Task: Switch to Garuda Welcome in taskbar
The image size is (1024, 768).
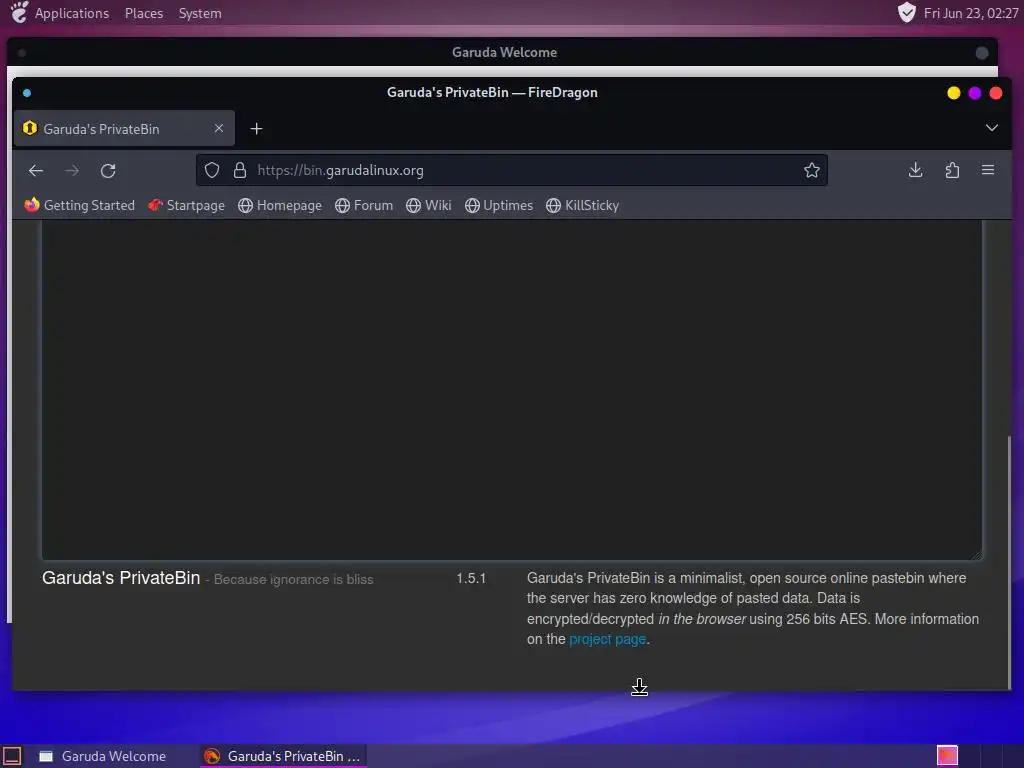Action: pyautogui.click(x=103, y=756)
